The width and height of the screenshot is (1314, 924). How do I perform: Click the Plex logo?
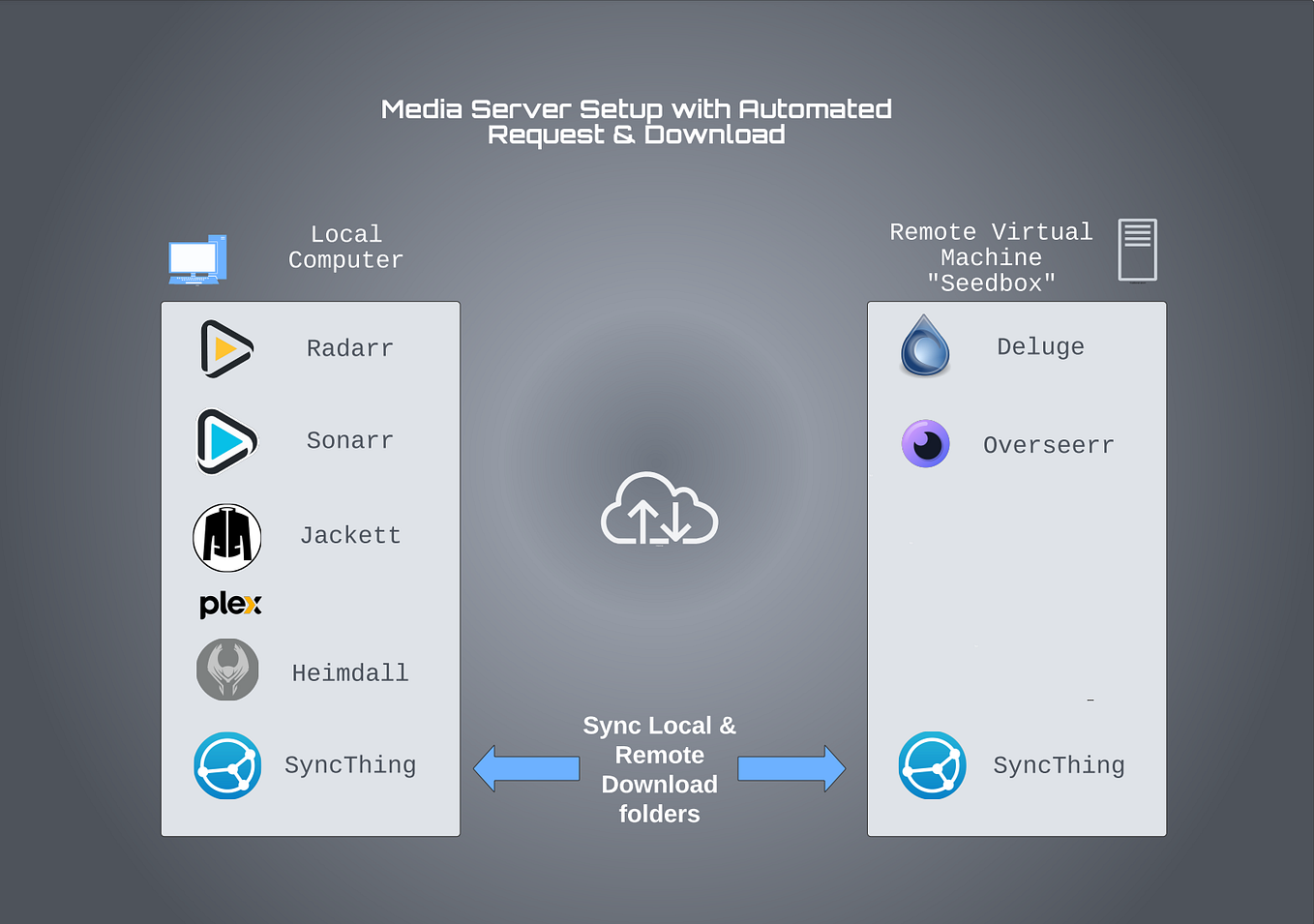click(x=229, y=605)
